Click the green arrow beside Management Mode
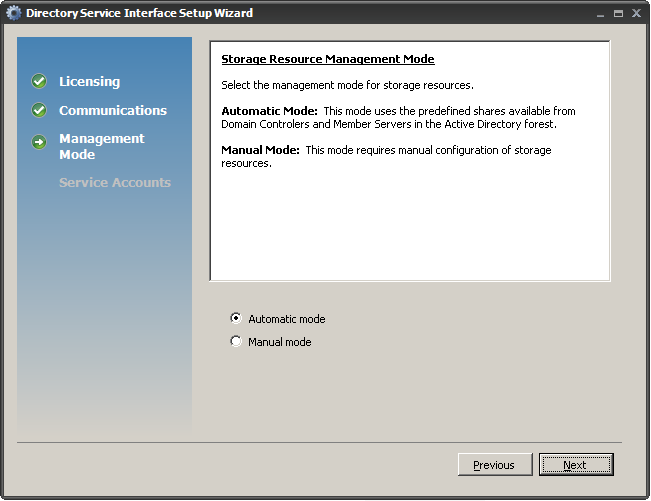Image resolution: width=651 pixels, height=501 pixels. click(39, 142)
